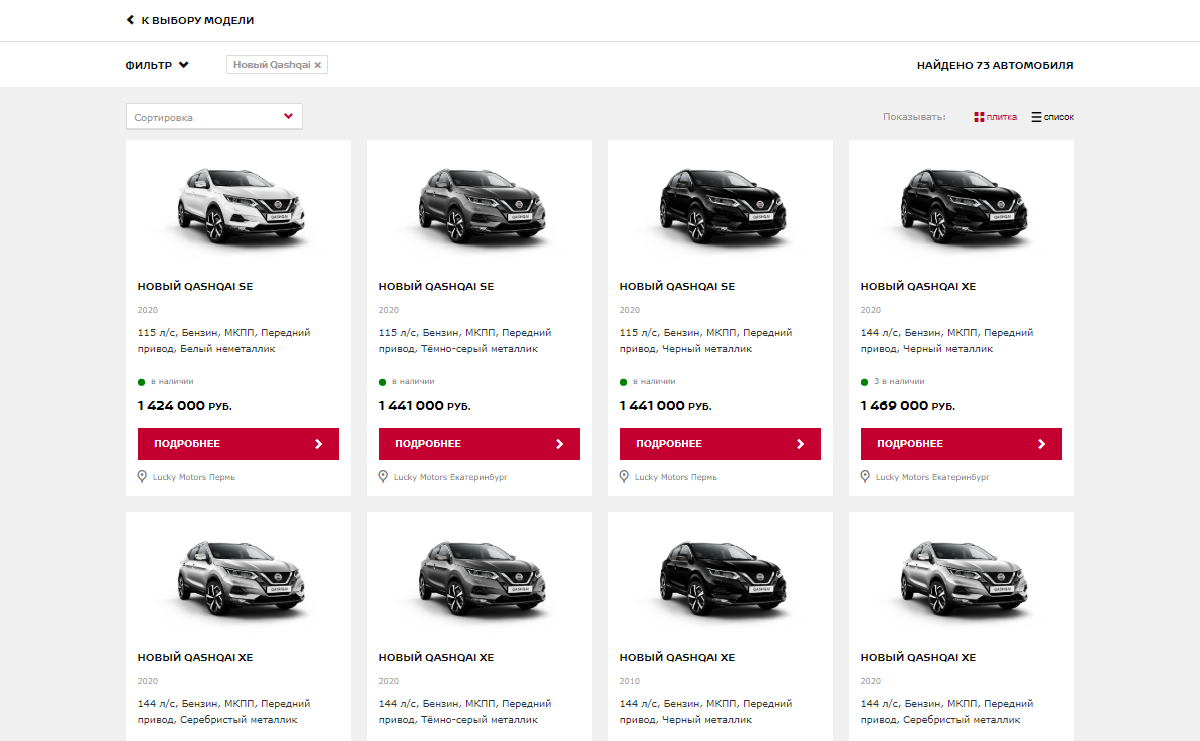The image size is (1200, 741).
Task: Click the price 1 441 000 руб. on the Тёмно-серый card
Action: tap(424, 406)
